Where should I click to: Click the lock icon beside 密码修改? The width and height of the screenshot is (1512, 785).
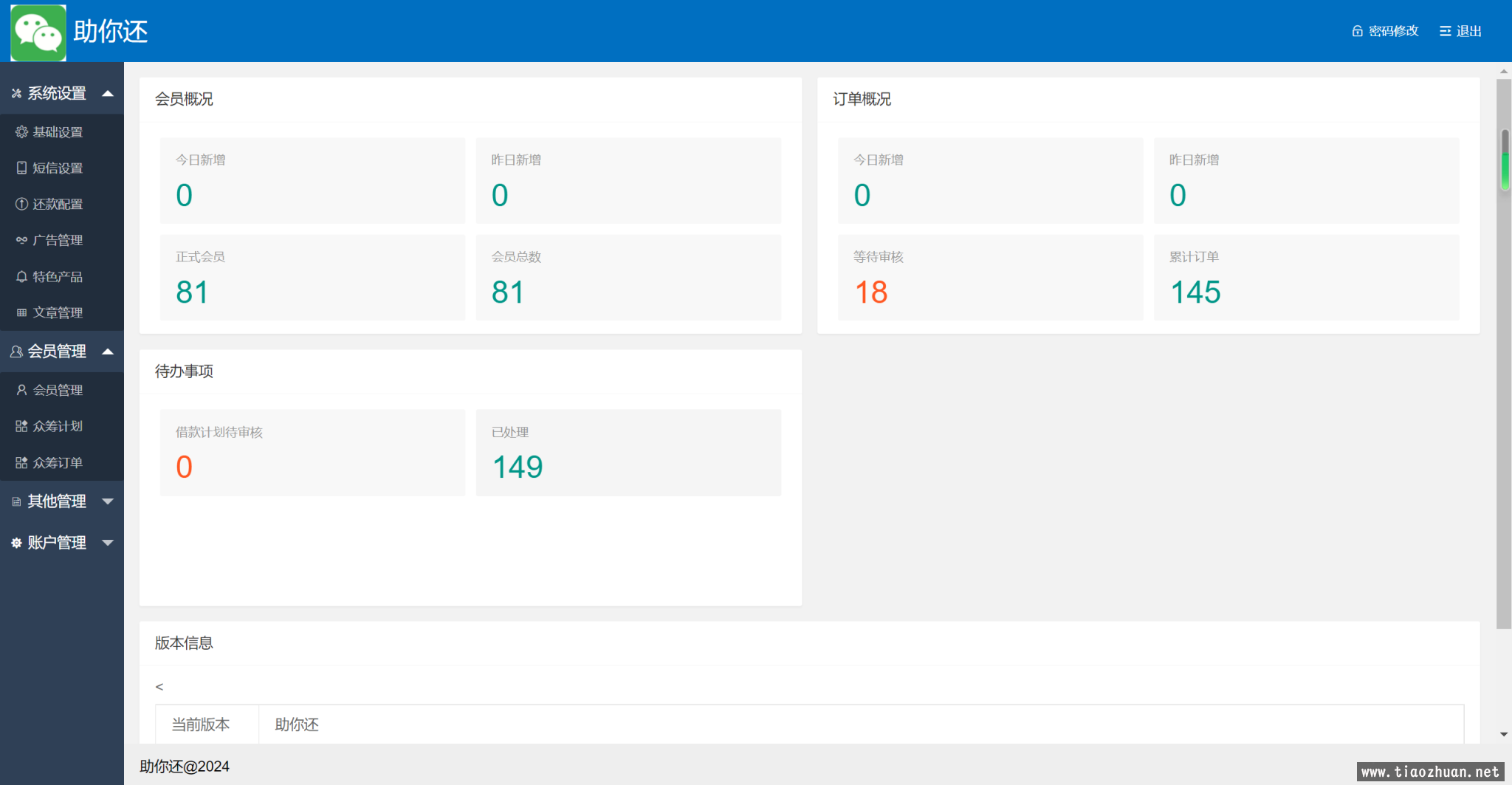tap(1357, 31)
